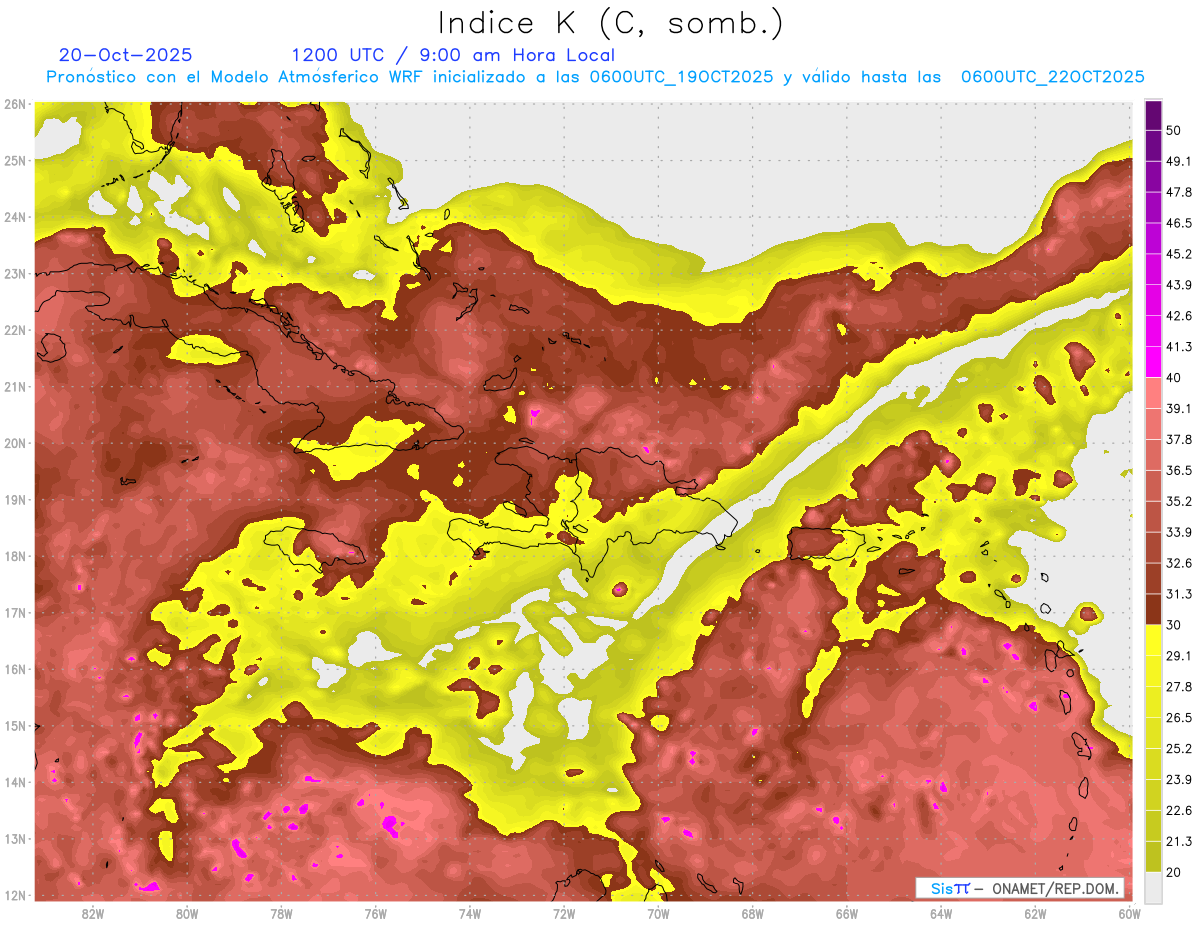Viewport: 1200px width, 927px height.
Task: Click the legend value label 50
Action: (x=1173, y=130)
